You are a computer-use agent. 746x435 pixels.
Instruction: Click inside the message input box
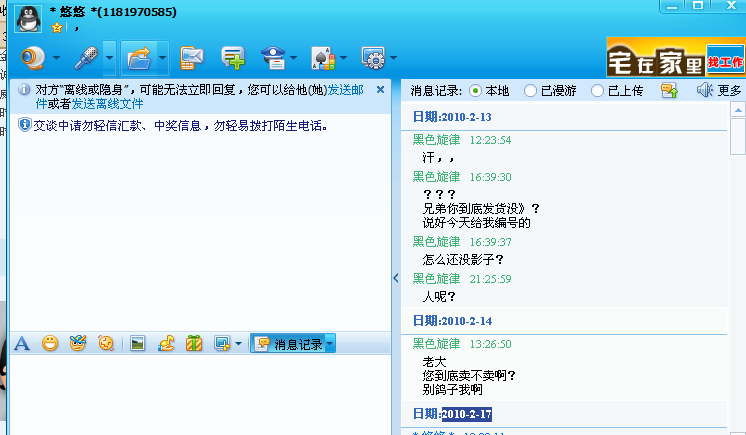coord(200,395)
